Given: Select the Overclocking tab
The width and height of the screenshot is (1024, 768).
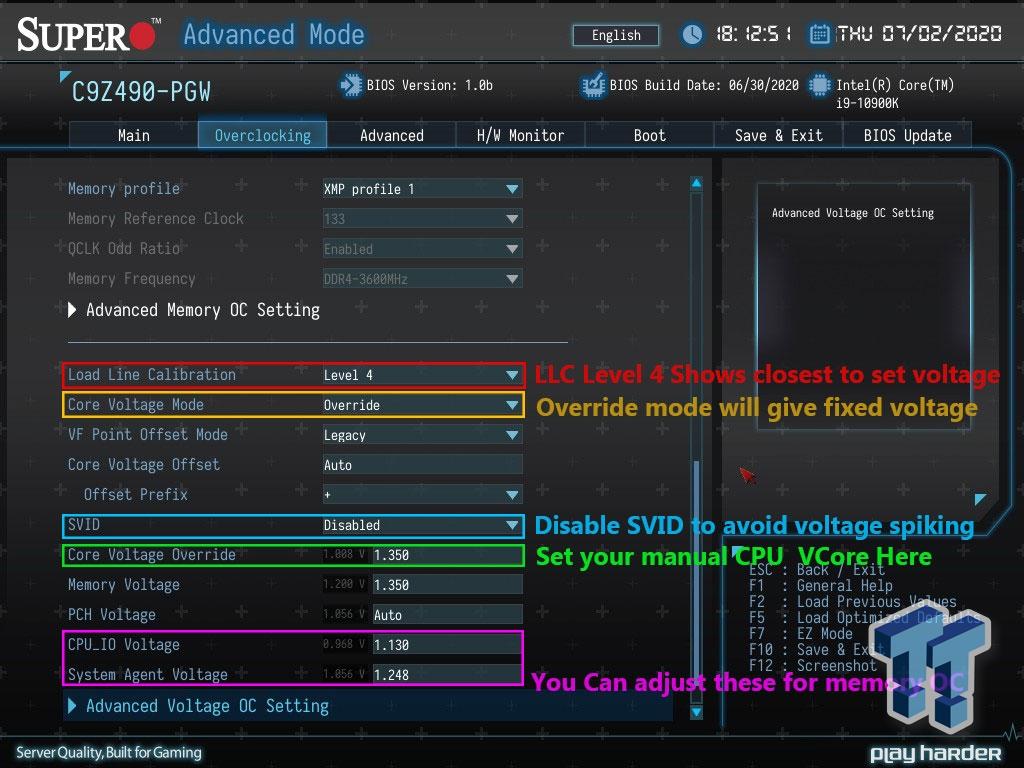Looking at the screenshot, I should point(263,136).
